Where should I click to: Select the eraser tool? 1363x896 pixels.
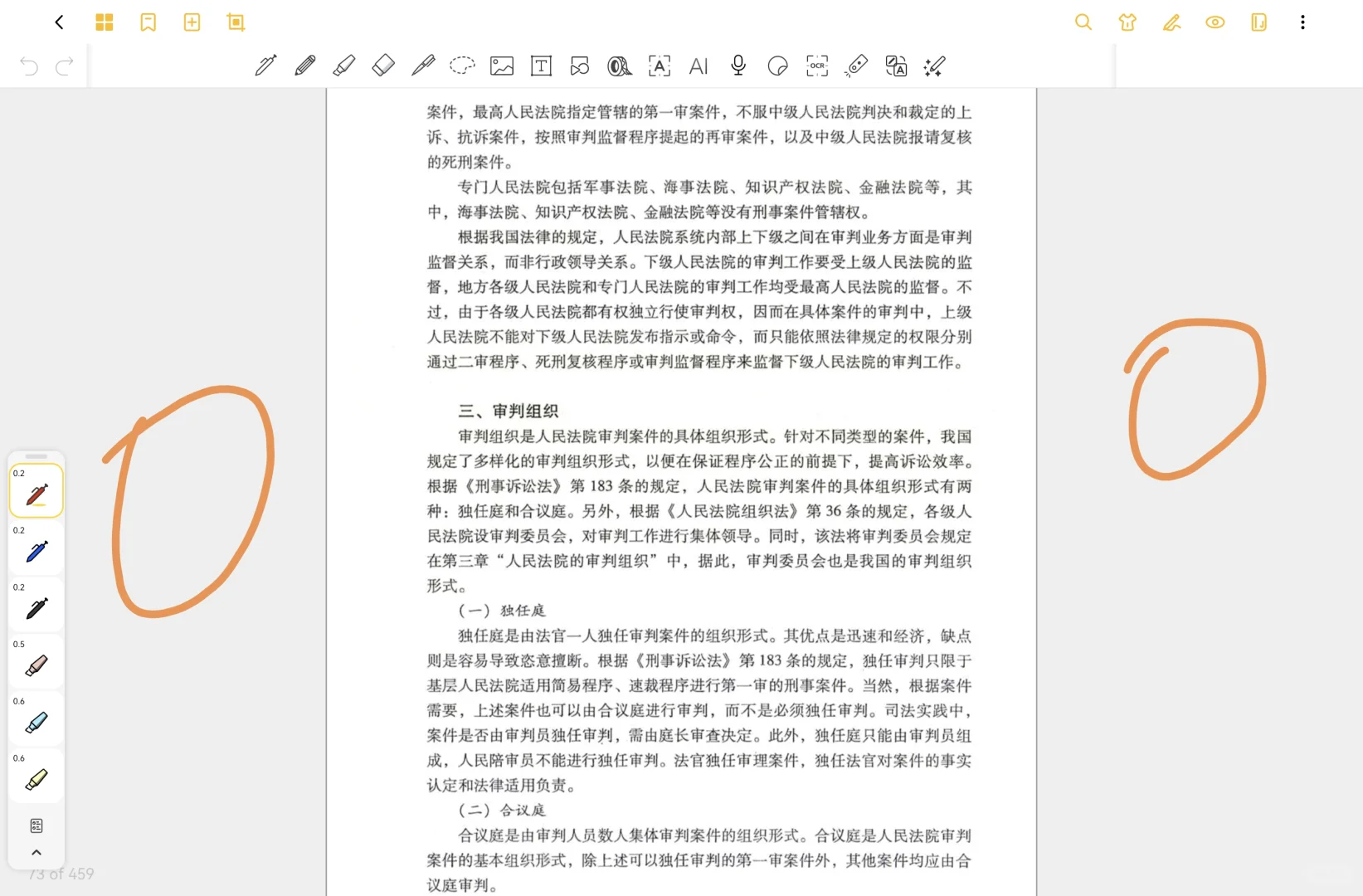(383, 66)
